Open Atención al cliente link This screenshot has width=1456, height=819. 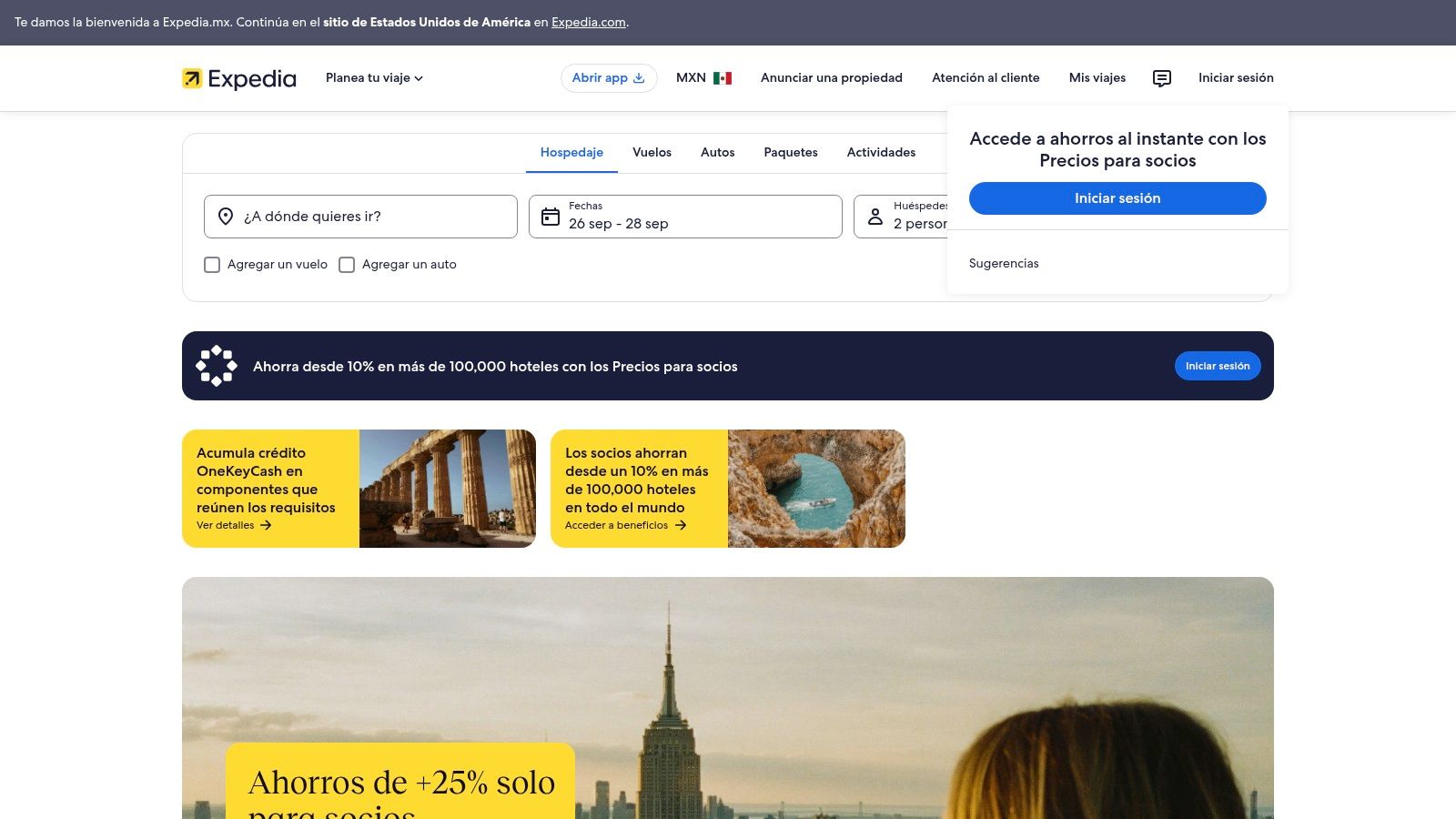[986, 78]
